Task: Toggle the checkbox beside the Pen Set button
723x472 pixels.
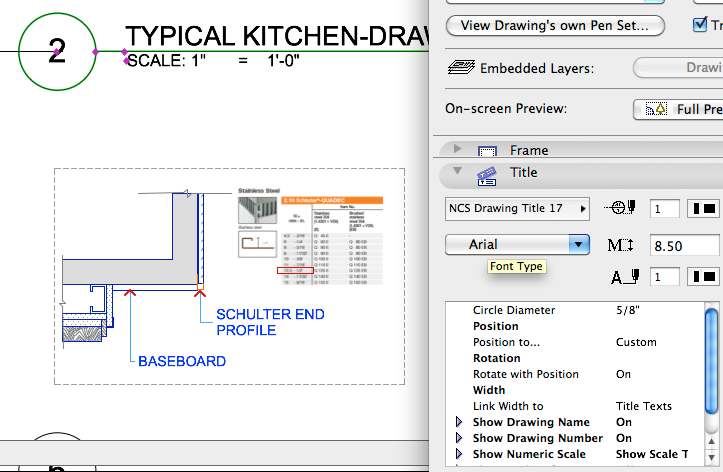Action: [x=700, y=24]
